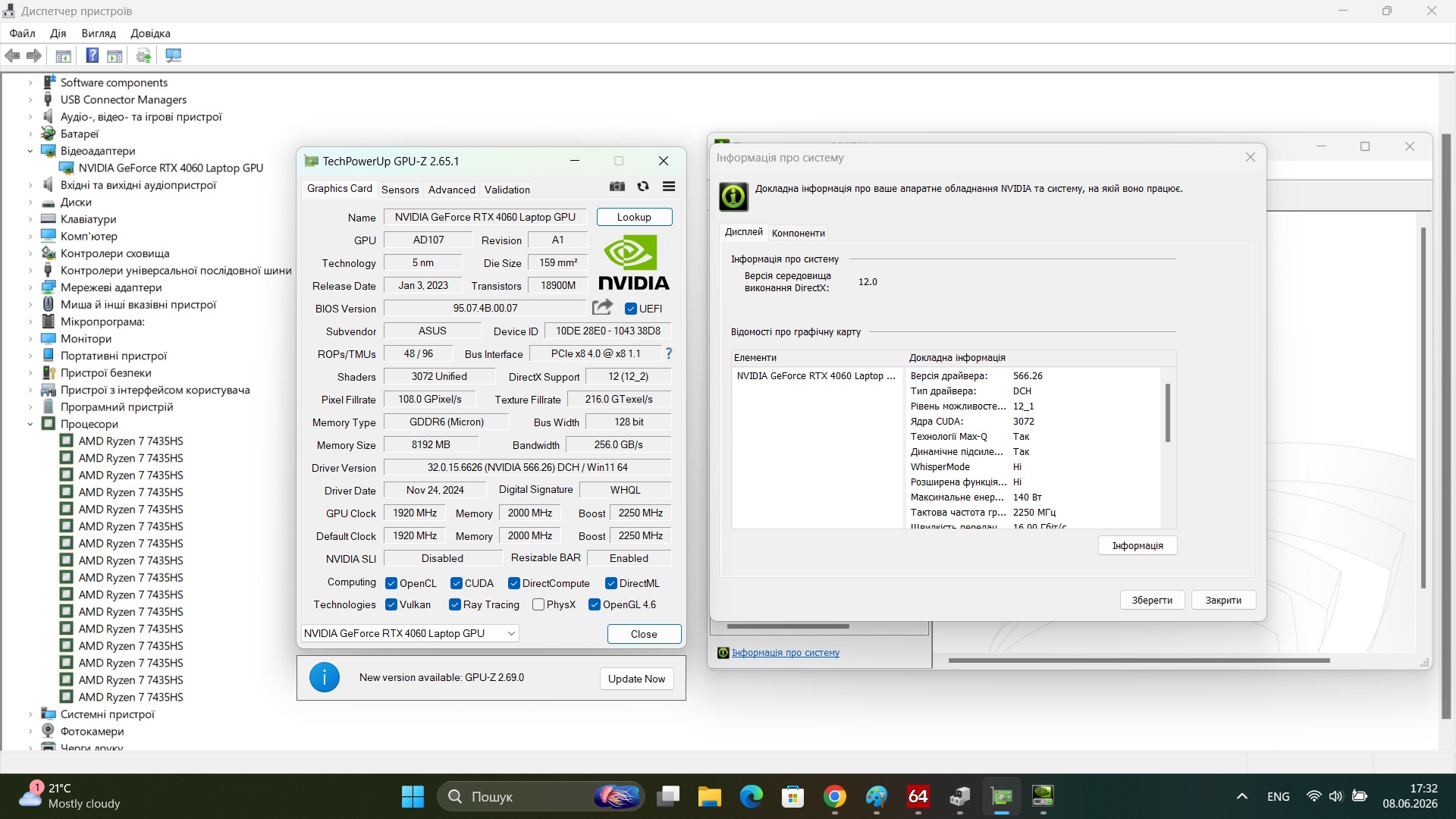Expand the Мережеві адаптери node
This screenshot has width=1456, height=819.
(30, 287)
